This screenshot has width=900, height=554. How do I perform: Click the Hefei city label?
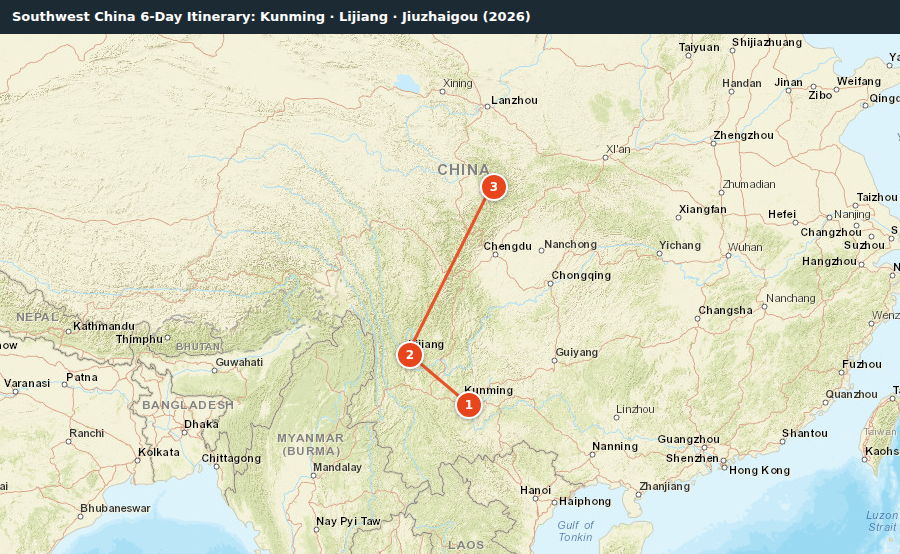[x=782, y=214]
